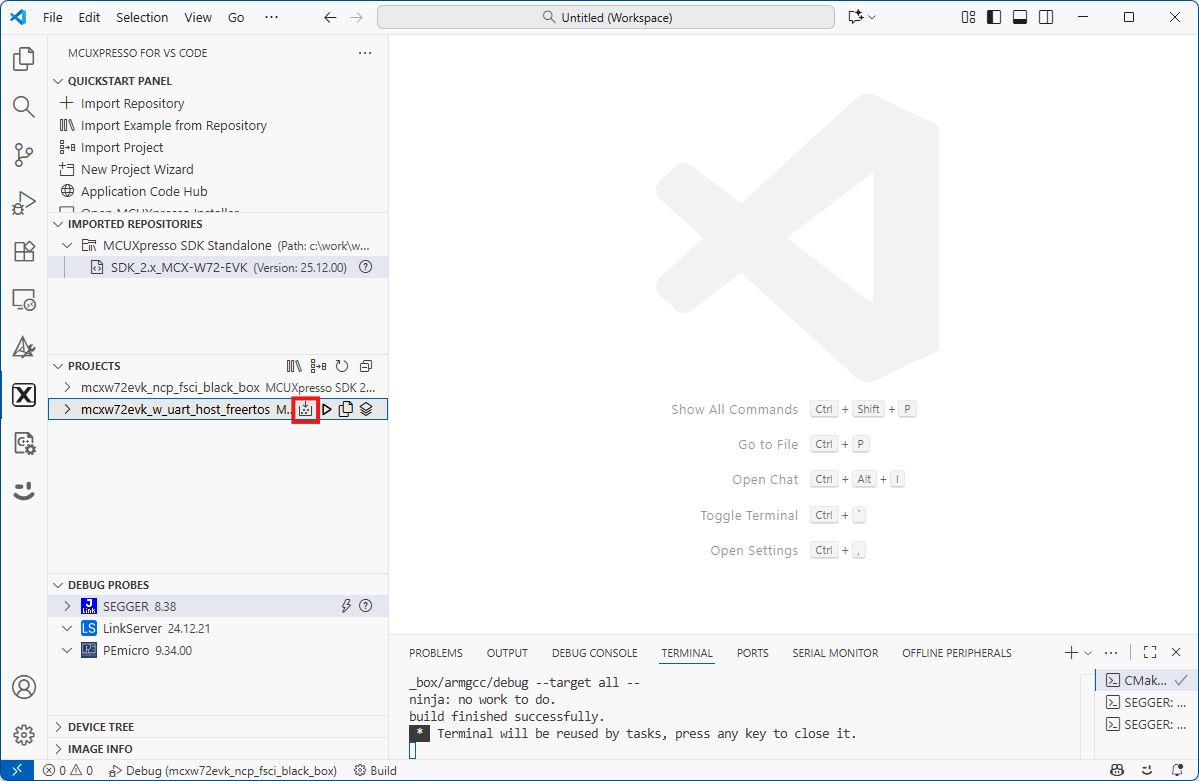Collapse the LinkServer debug probe node
This screenshot has width=1199, height=781.
click(x=67, y=628)
